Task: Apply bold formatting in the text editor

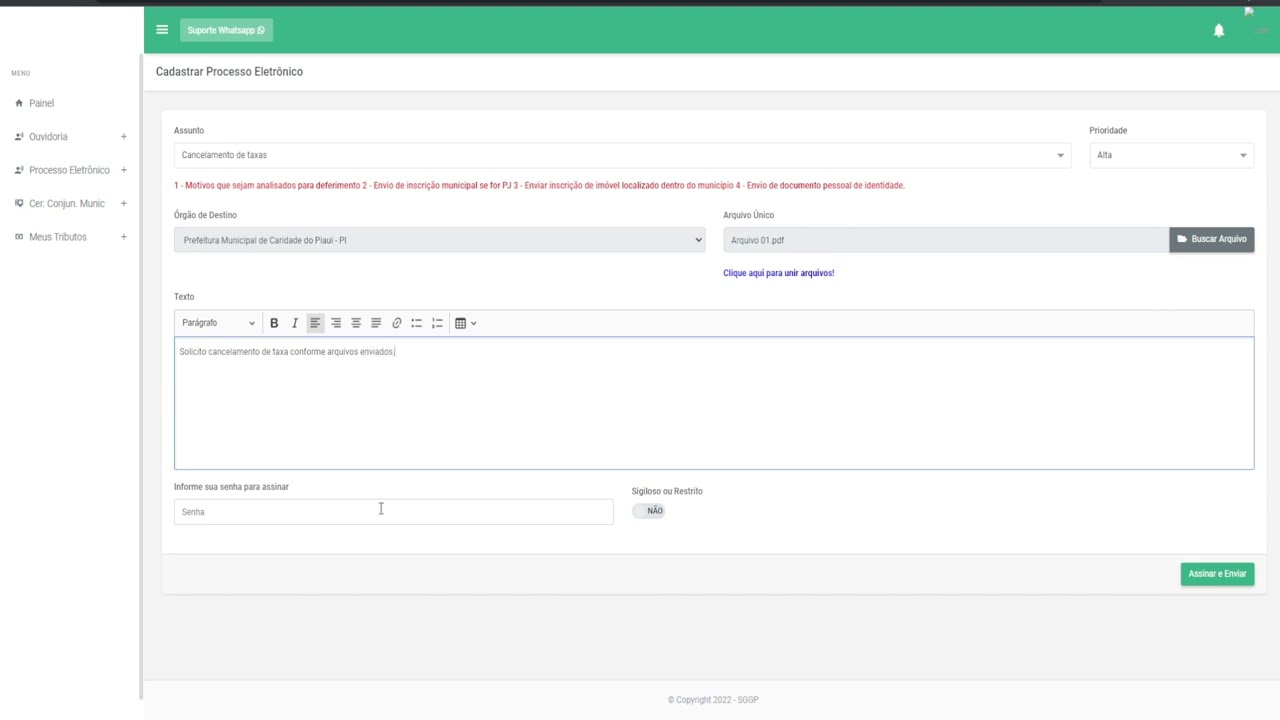Action: pos(274,323)
